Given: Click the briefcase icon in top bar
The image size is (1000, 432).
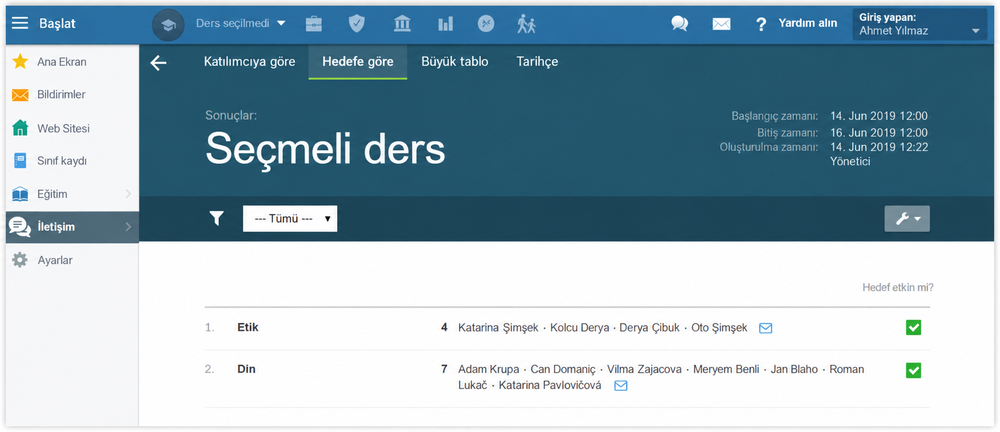Looking at the screenshot, I should [314, 24].
